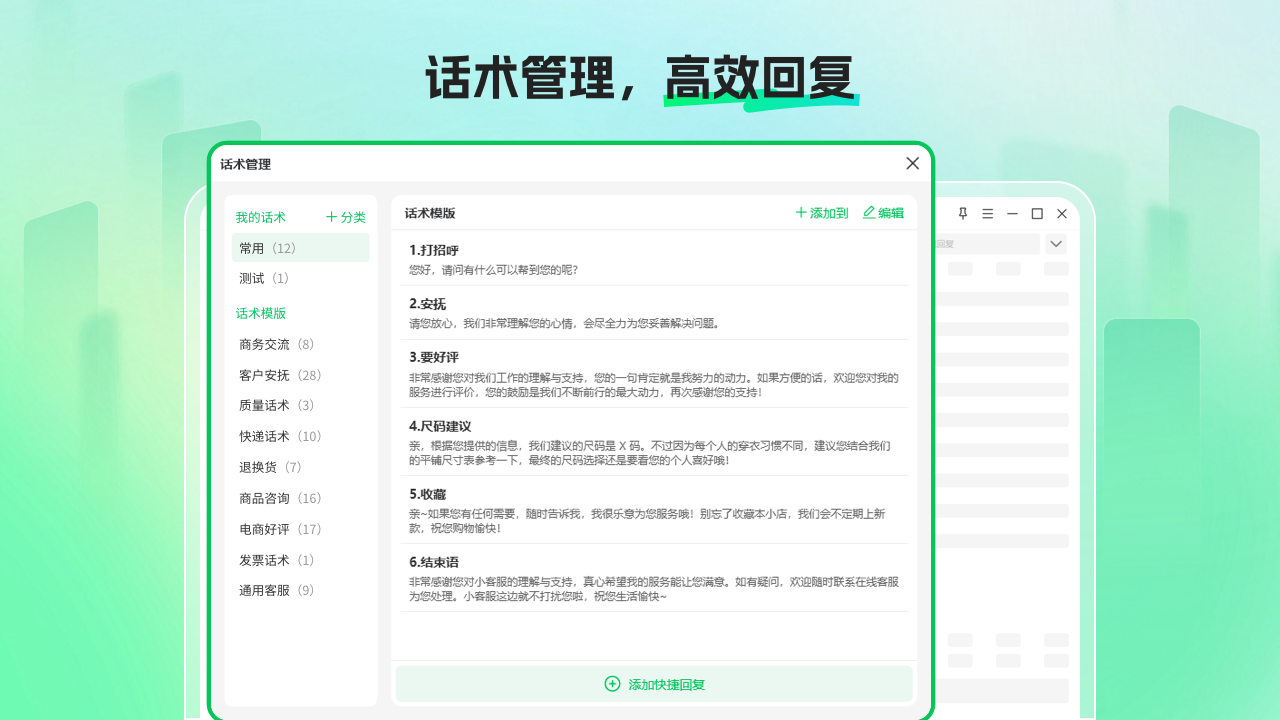1280x720 pixels.
Task: Click the X icon of the 话术管理 dialog
Action: pyautogui.click(x=912, y=163)
